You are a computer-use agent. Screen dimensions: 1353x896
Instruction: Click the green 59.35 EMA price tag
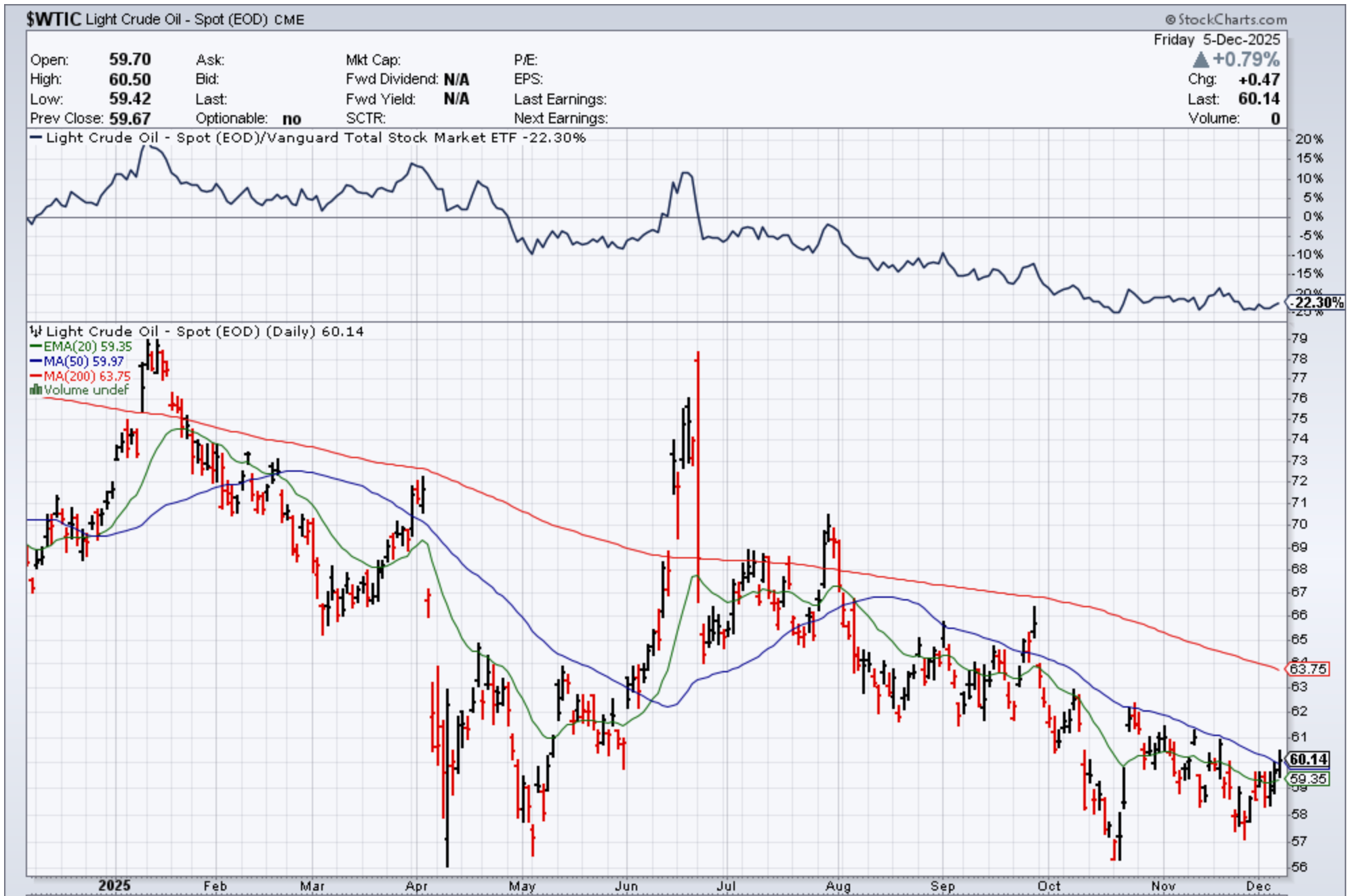[x=1308, y=779]
